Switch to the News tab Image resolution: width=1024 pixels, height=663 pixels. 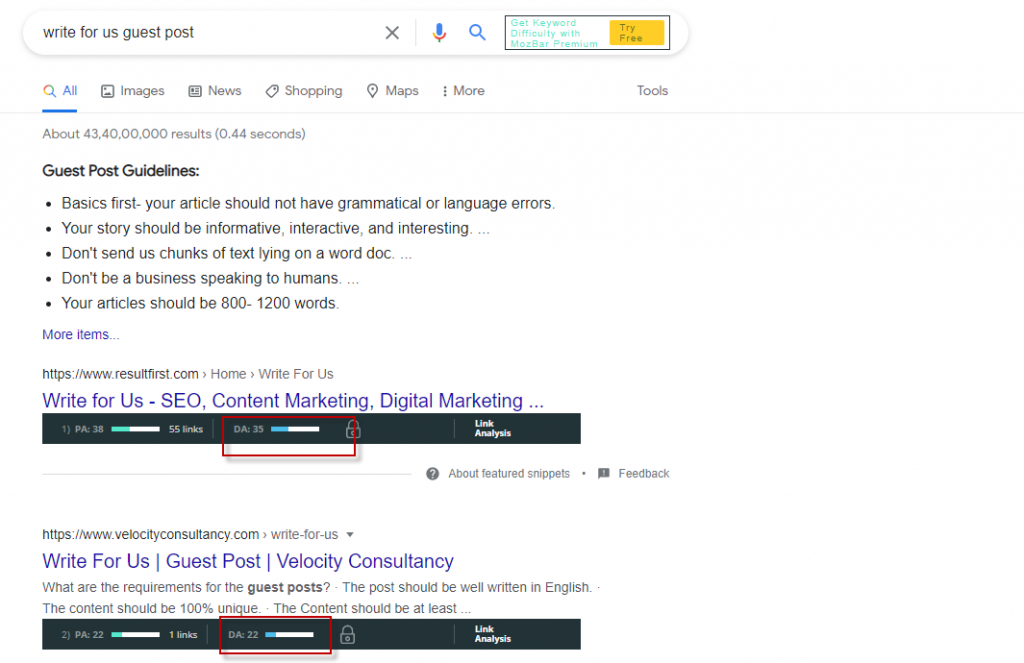tap(215, 91)
